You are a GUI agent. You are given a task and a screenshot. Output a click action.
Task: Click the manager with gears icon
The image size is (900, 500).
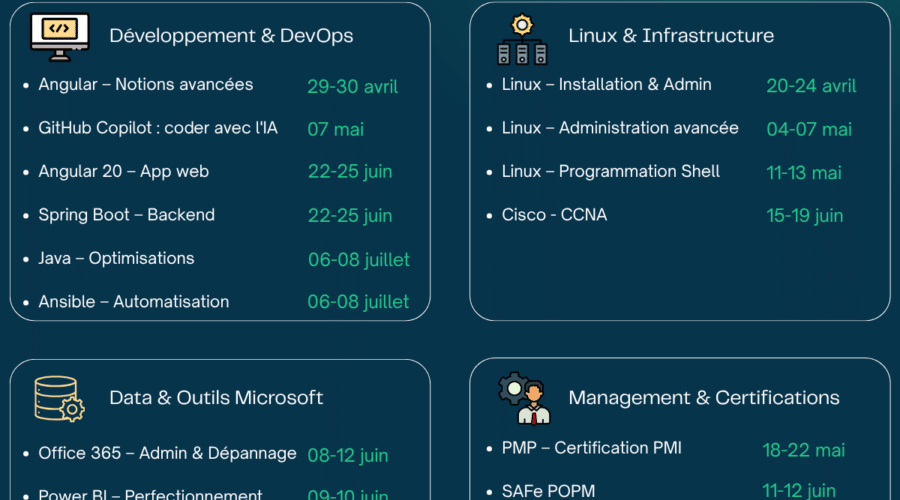click(x=524, y=398)
